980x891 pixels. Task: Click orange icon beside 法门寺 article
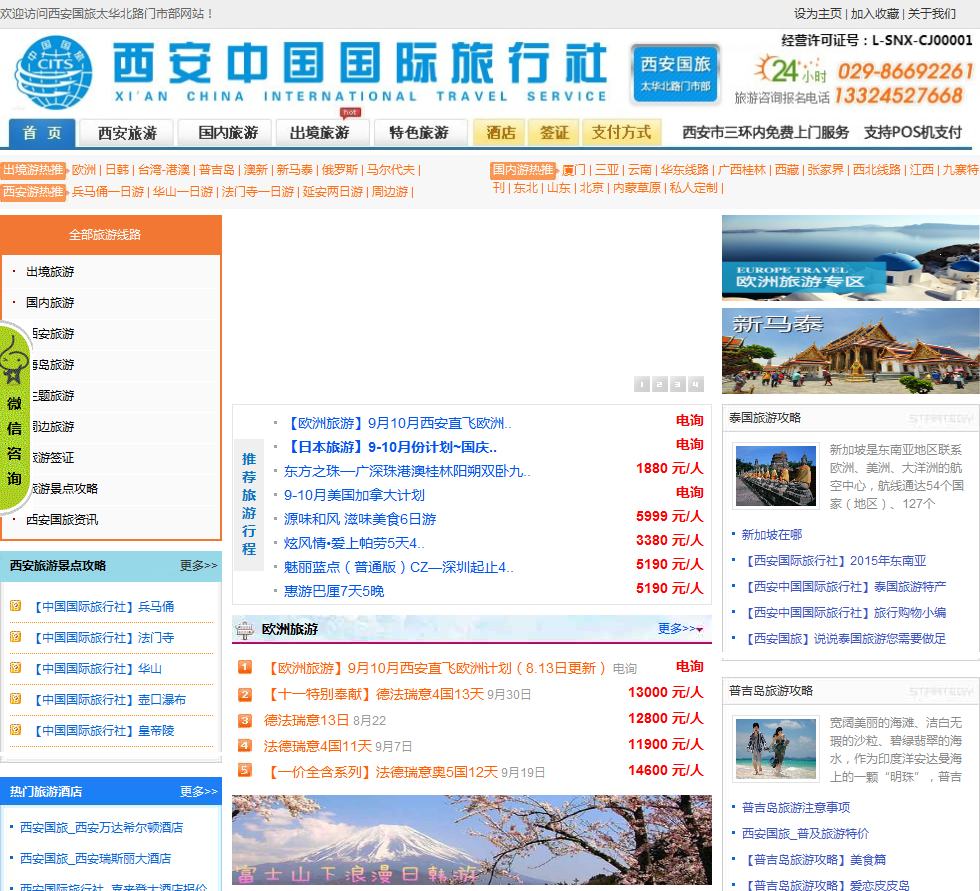[x=16, y=637]
